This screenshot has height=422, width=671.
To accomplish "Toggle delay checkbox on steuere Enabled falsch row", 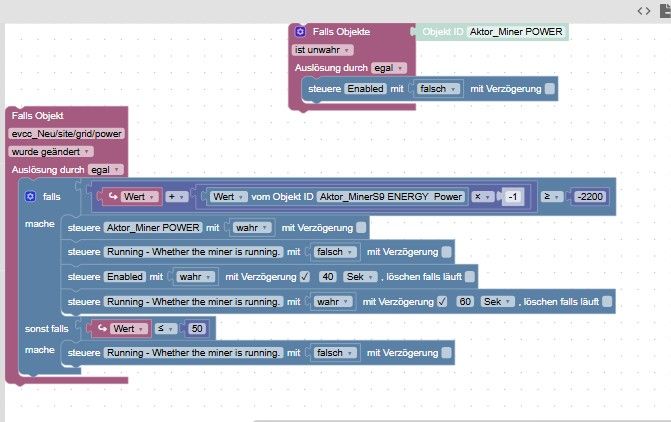I will [550, 89].
